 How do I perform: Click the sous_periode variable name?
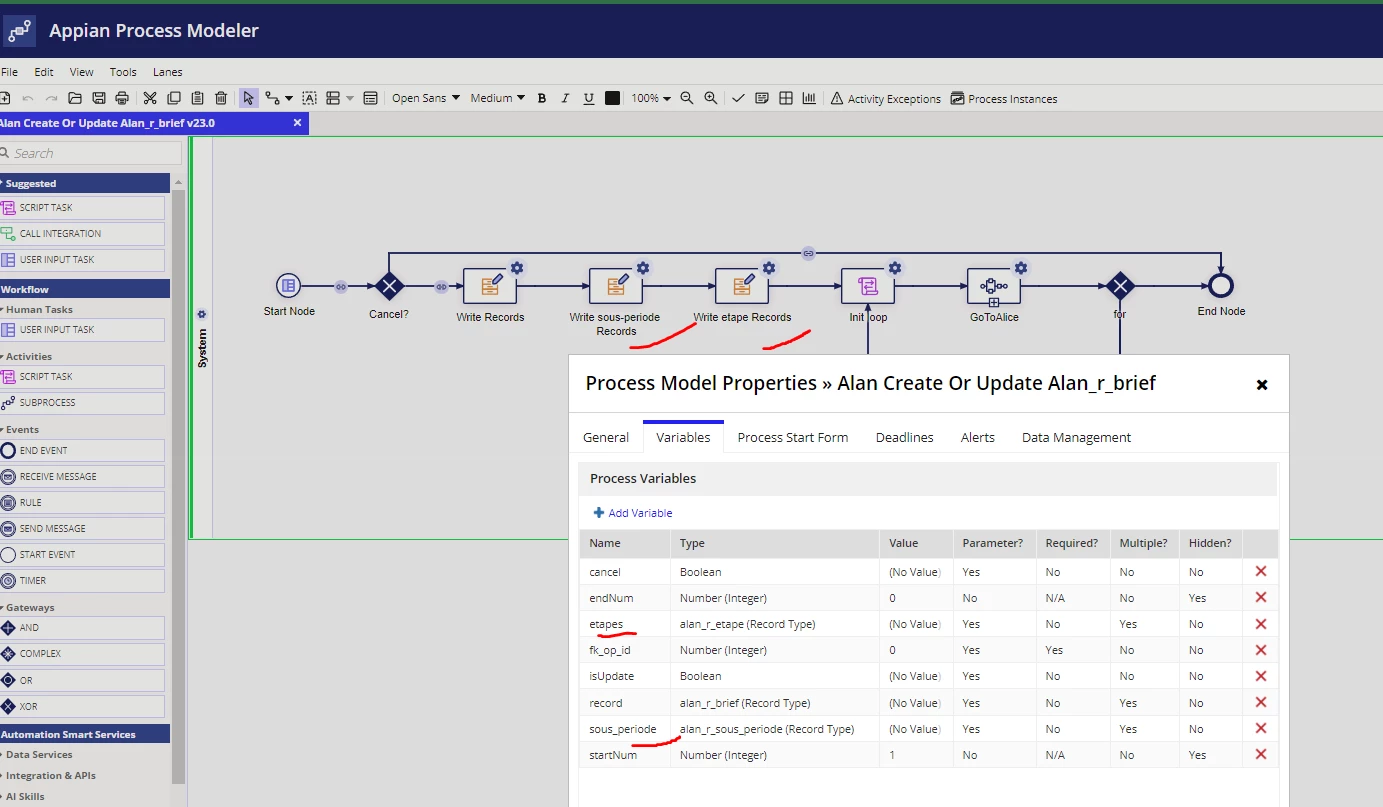(623, 729)
